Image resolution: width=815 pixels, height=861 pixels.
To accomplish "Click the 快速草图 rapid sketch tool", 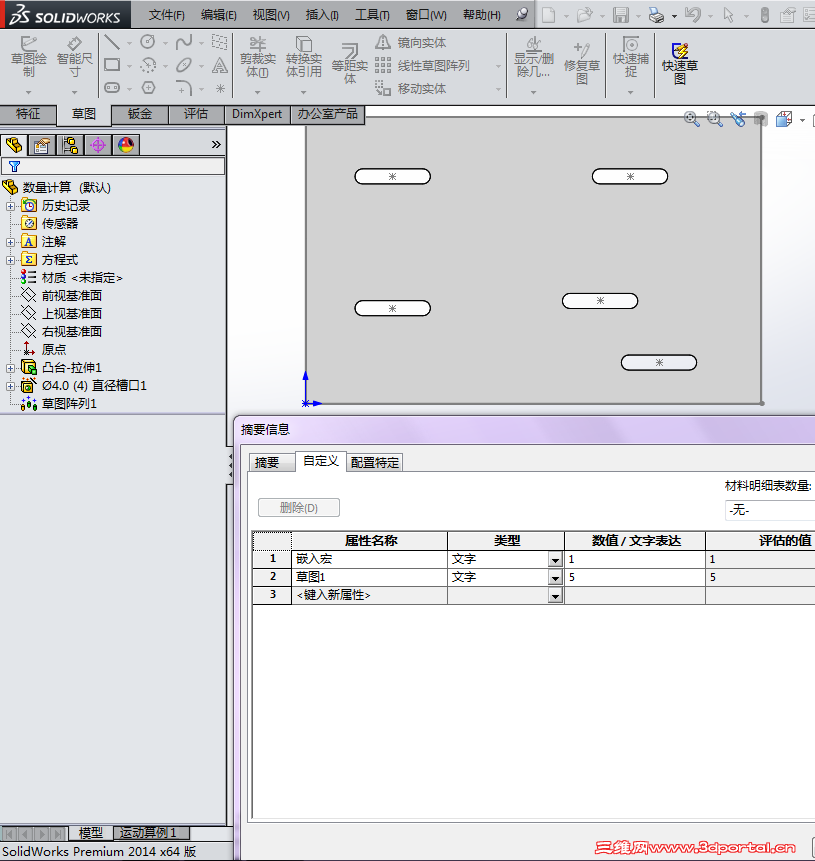I will point(680,63).
